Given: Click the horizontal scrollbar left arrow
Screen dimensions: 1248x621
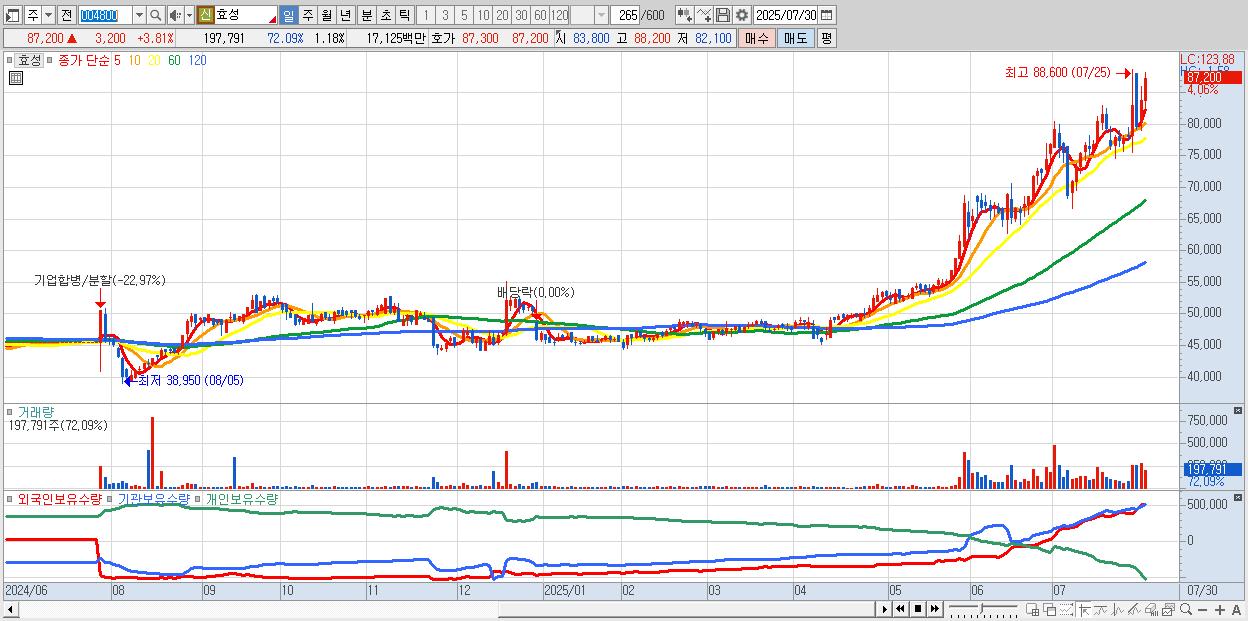Looking at the screenshot, I should pos(11,609).
